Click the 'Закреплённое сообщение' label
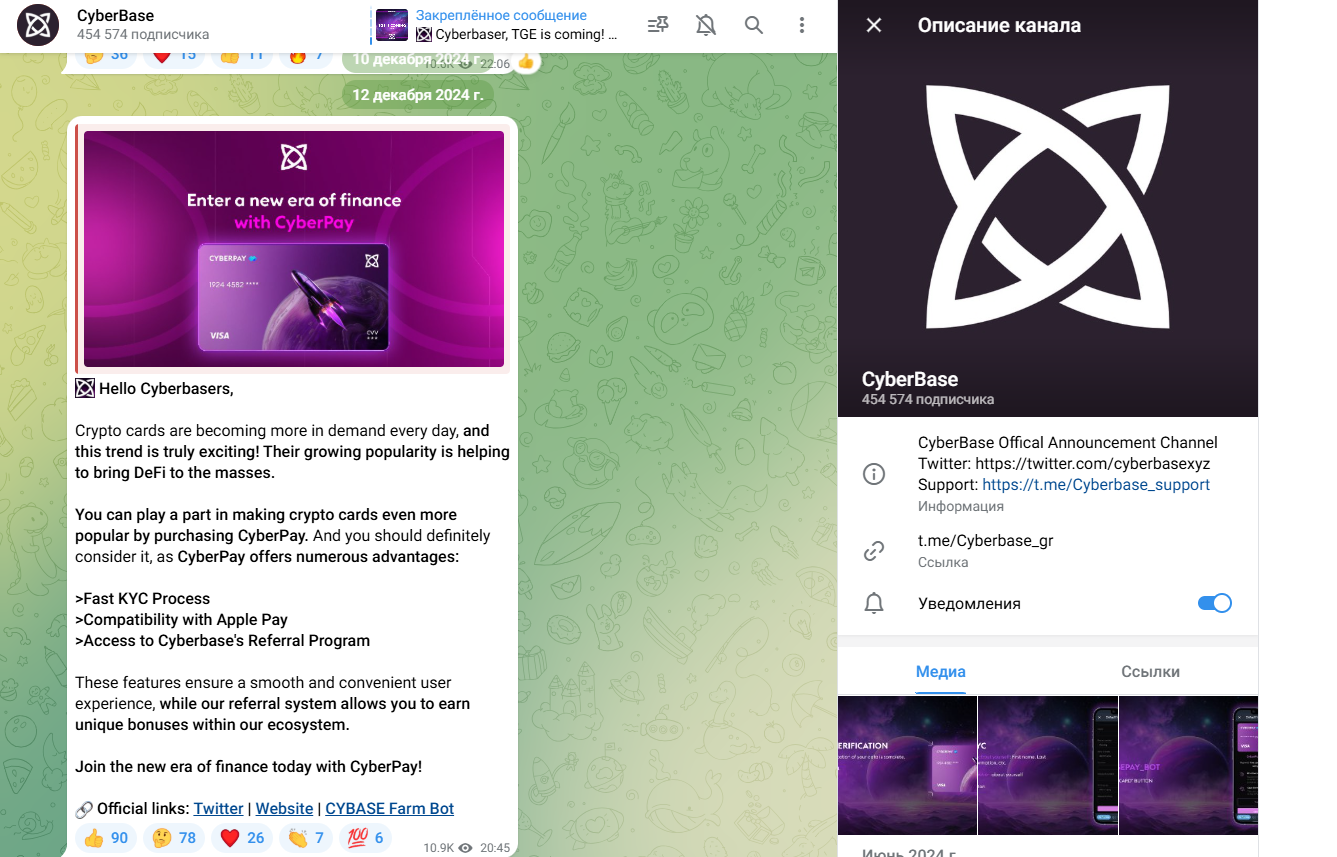 coord(501,15)
